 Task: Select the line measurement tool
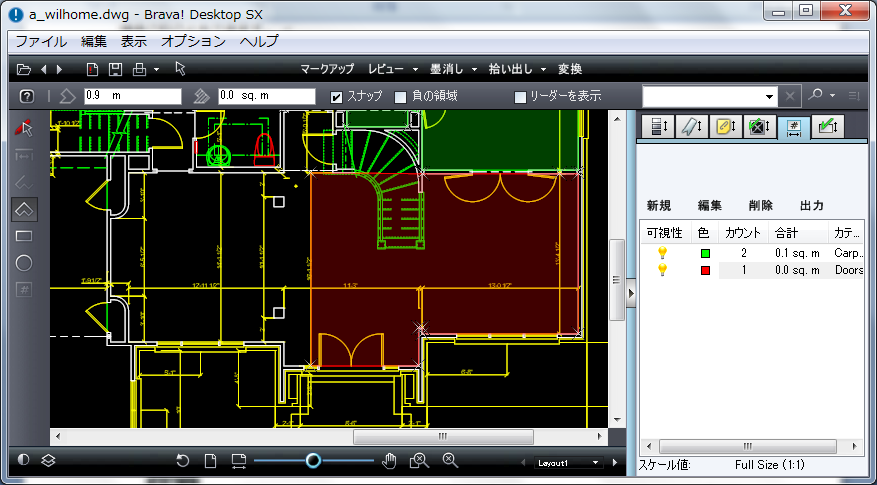point(23,156)
